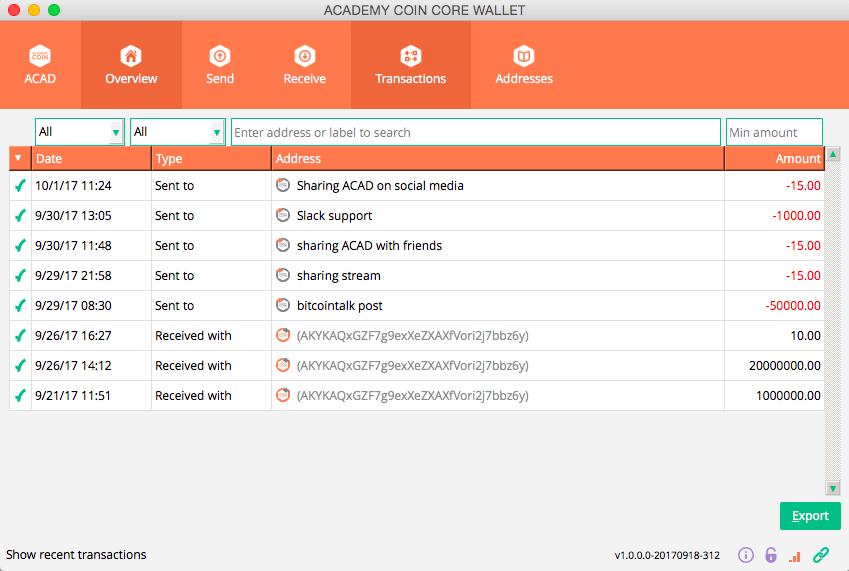Click the network signal bars icon
The width and height of the screenshot is (849, 571).
pos(795,556)
